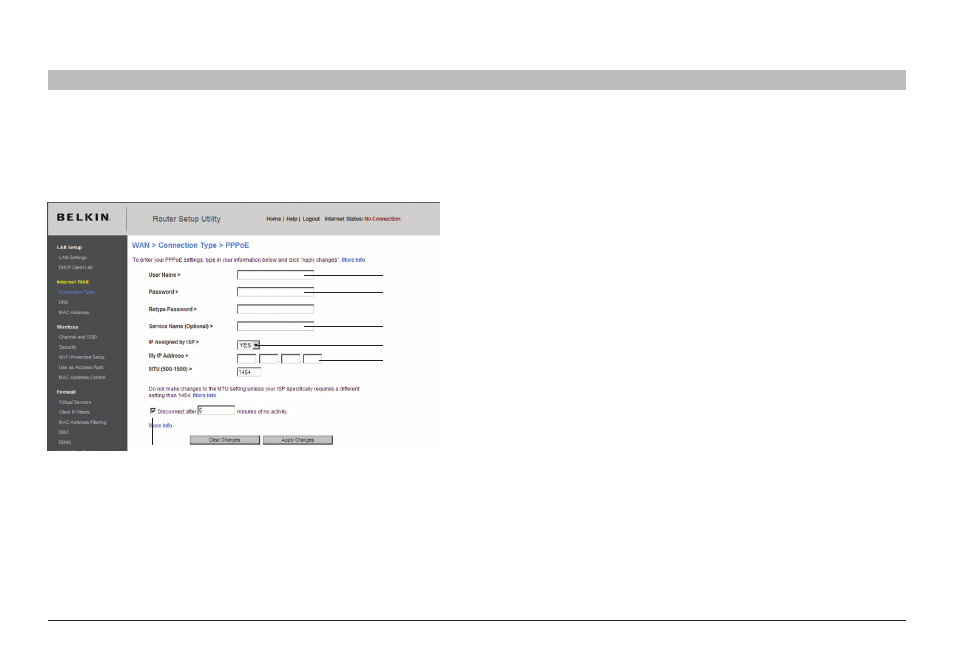Click the MTU field showing 1454

point(249,372)
